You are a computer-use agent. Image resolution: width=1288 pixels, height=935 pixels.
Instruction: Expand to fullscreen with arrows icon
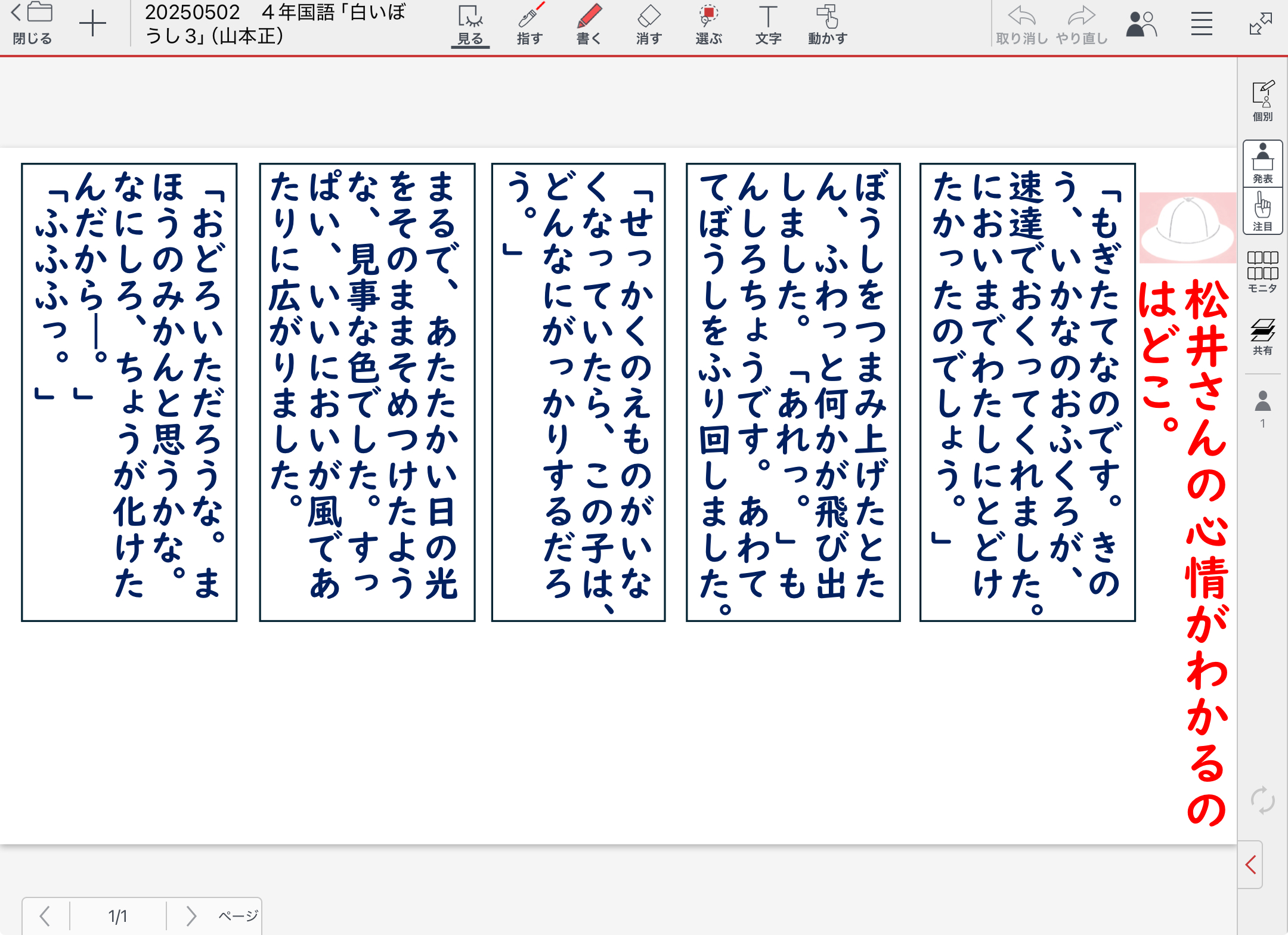pos(1261,24)
